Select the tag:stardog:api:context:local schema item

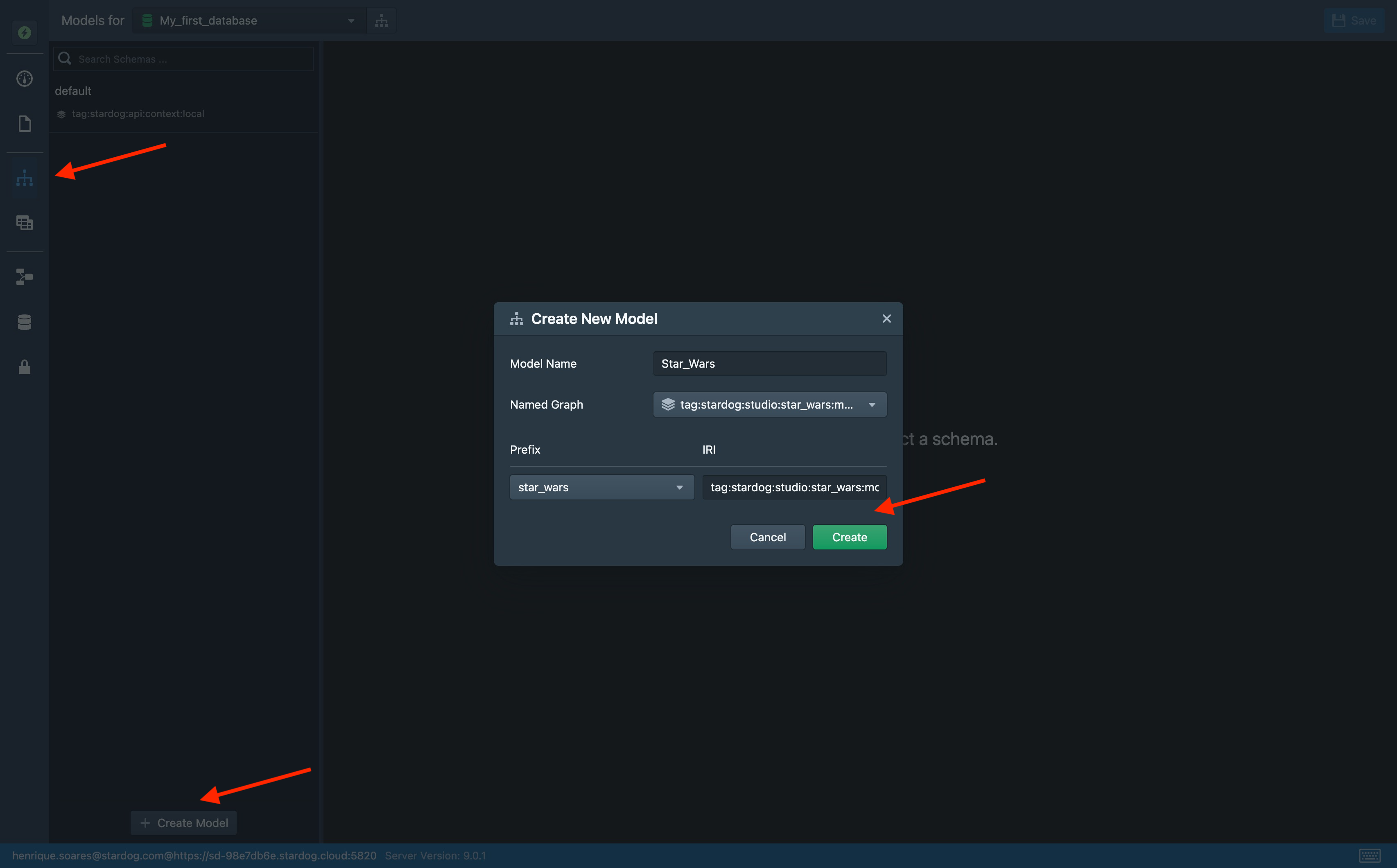click(138, 114)
